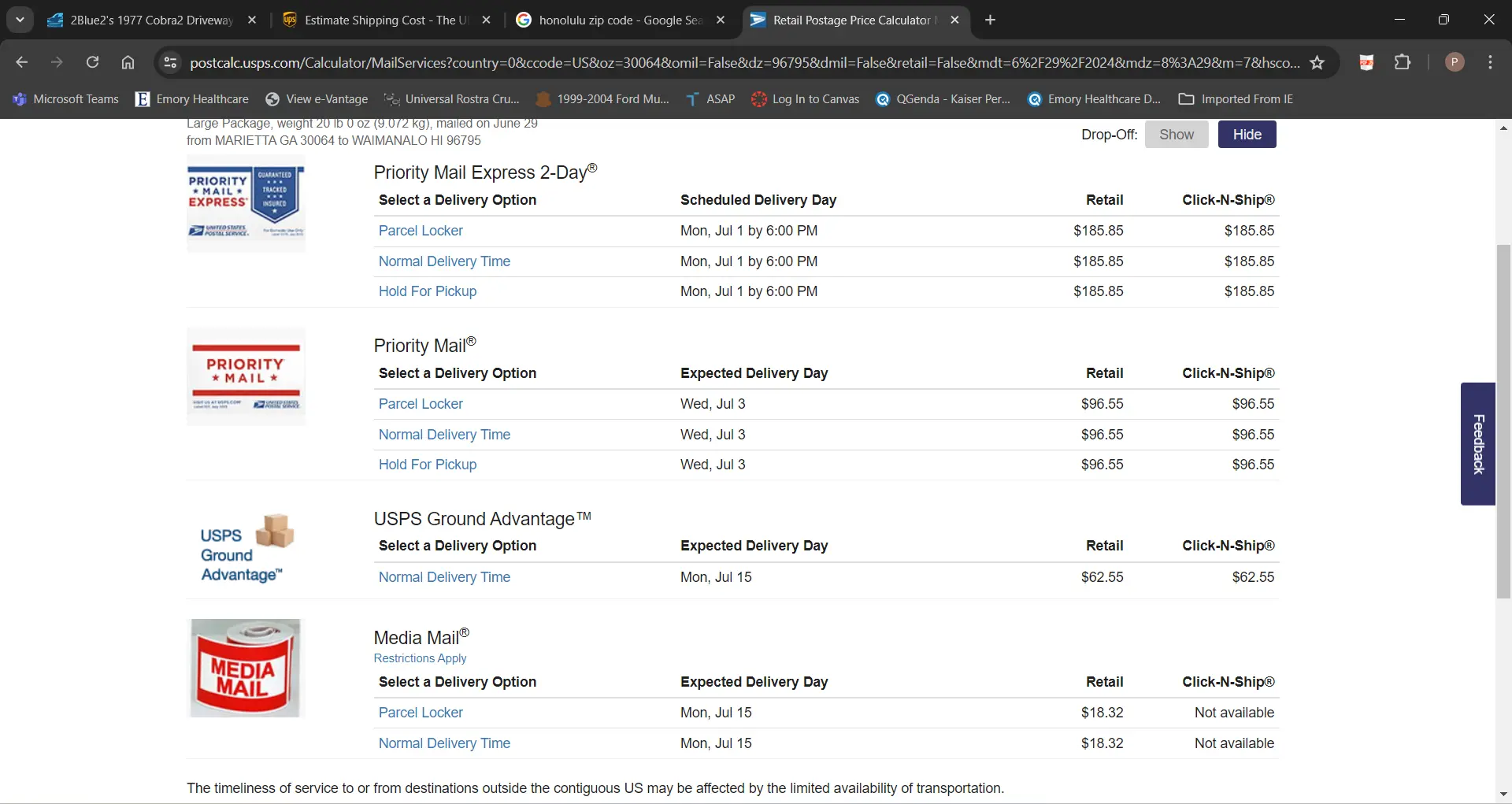Select Hold For Pickup under Priority Mail
Screen dimensions: 1512x804
click(x=428, y=465)
